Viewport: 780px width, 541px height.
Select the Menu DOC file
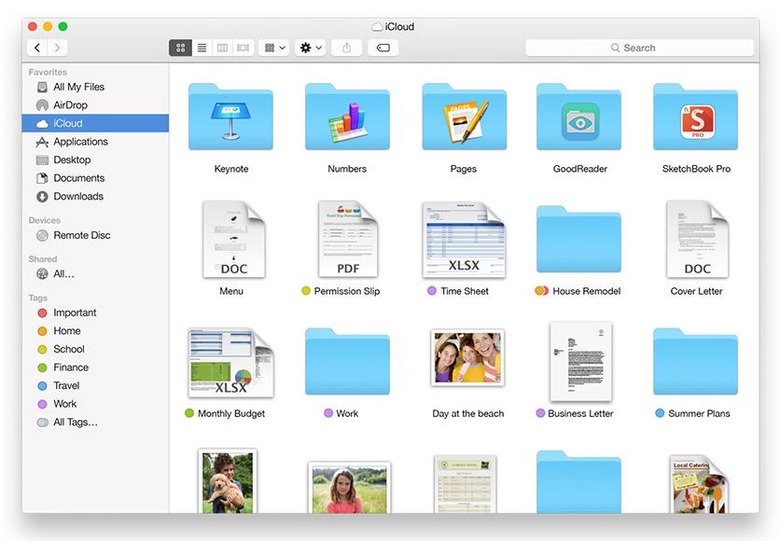(233, 239)
